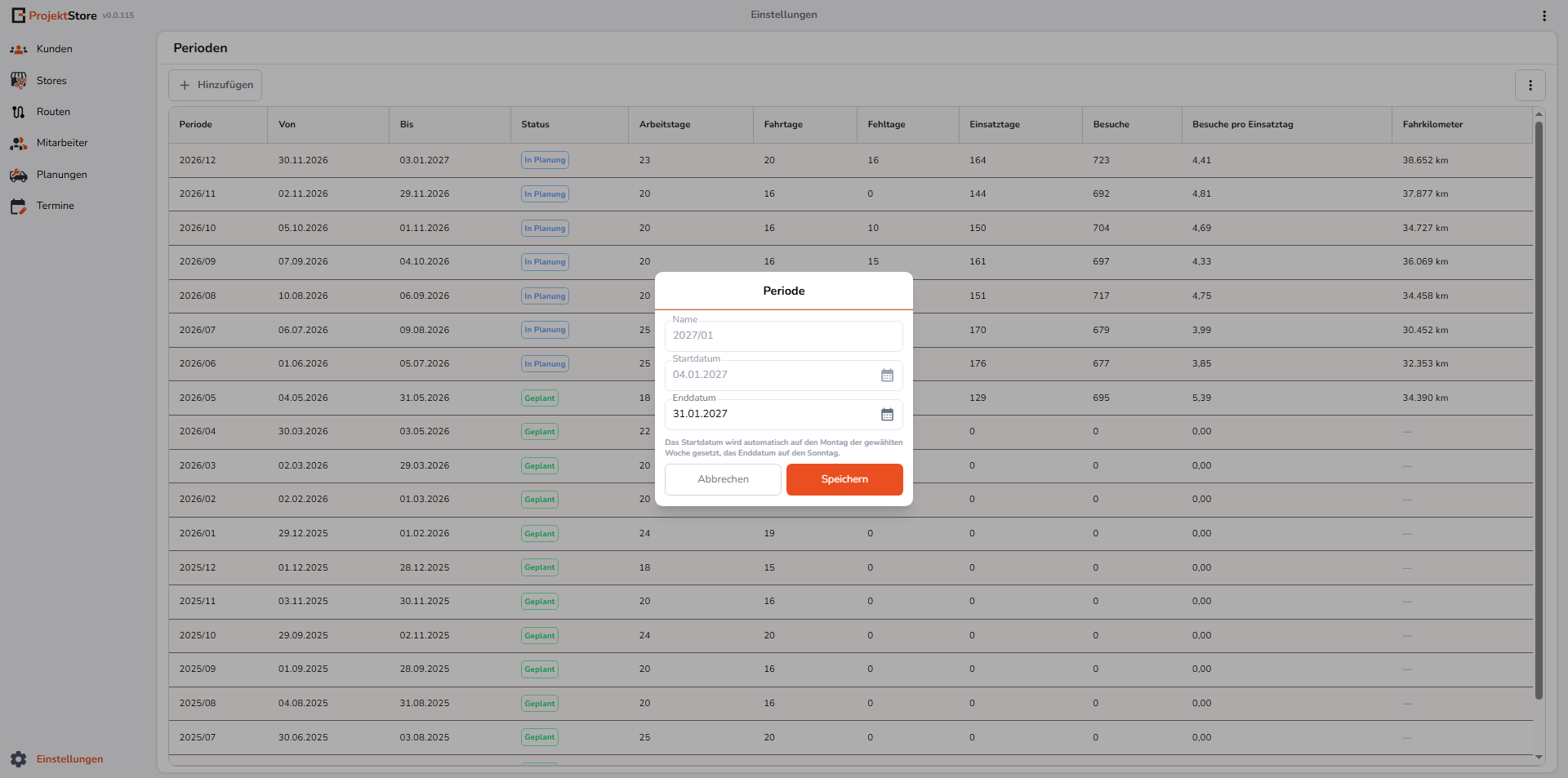
Task: Click the Von date 29.12.2025
Action: 303,534
